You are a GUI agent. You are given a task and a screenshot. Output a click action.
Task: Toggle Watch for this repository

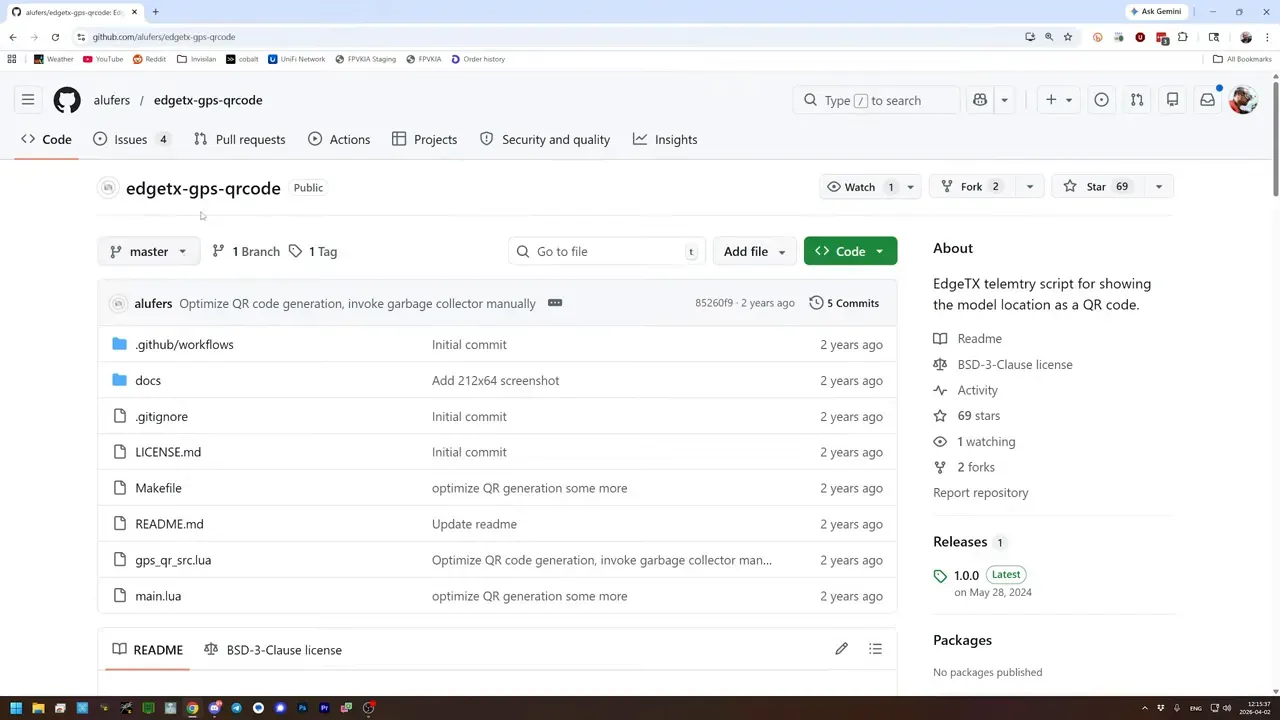(859, 187)
